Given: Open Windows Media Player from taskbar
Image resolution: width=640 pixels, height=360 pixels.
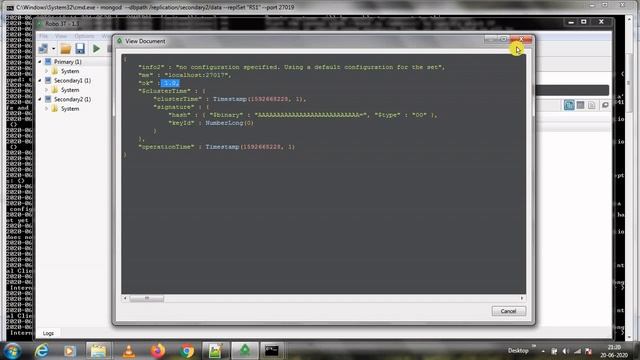Looking at the screenshot, I should tap(70, 351).
